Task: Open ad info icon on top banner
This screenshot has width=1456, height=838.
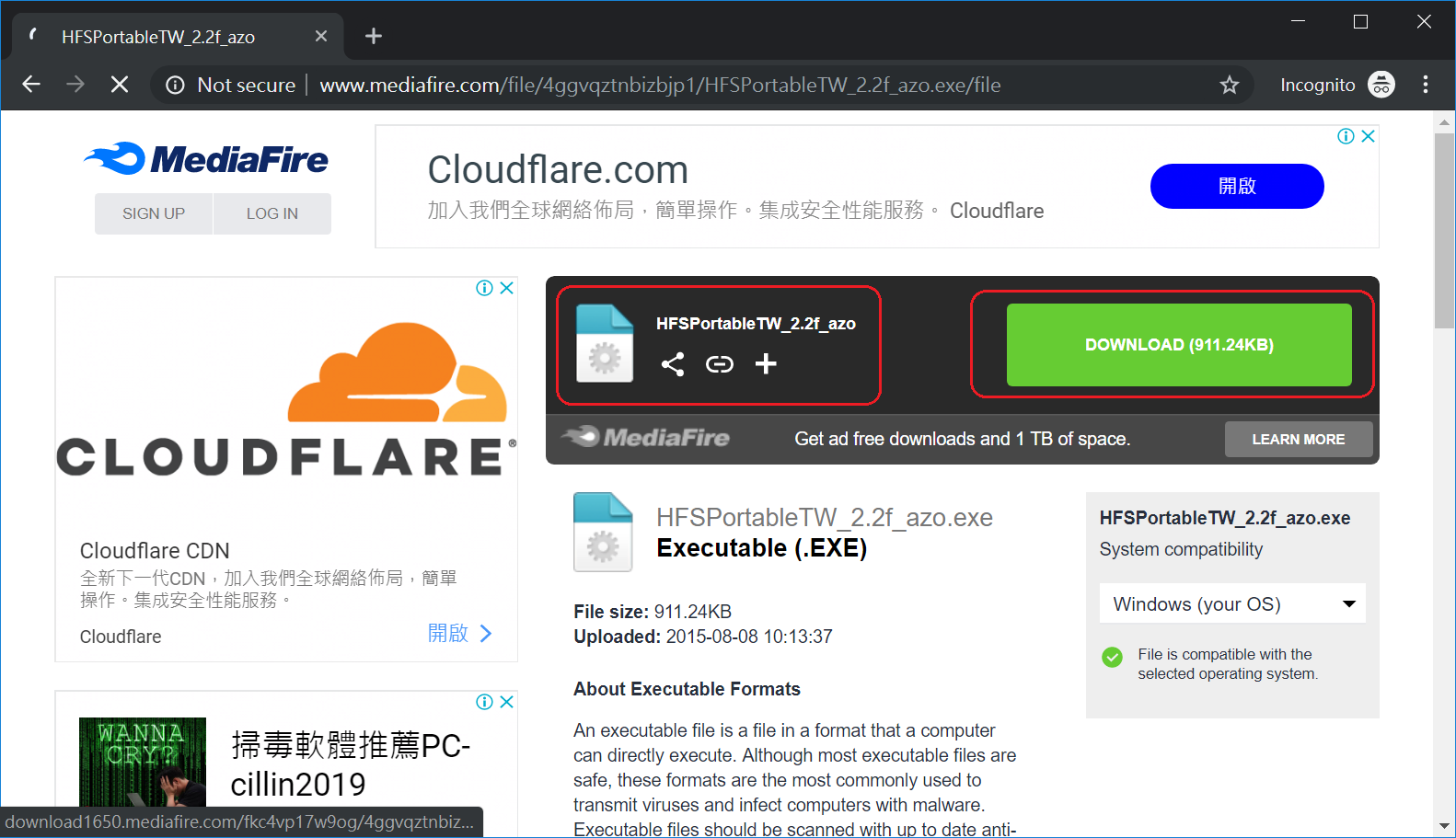Action: click(x=1346, y=136)
